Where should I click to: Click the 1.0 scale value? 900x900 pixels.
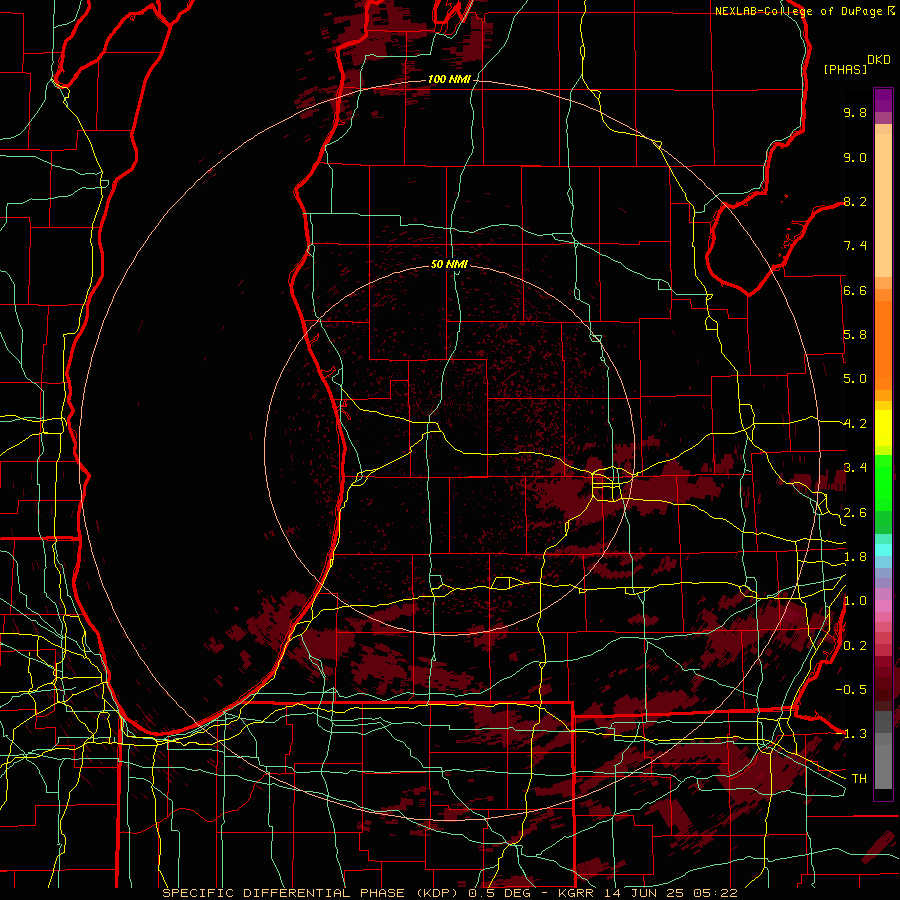pos(855,601)
